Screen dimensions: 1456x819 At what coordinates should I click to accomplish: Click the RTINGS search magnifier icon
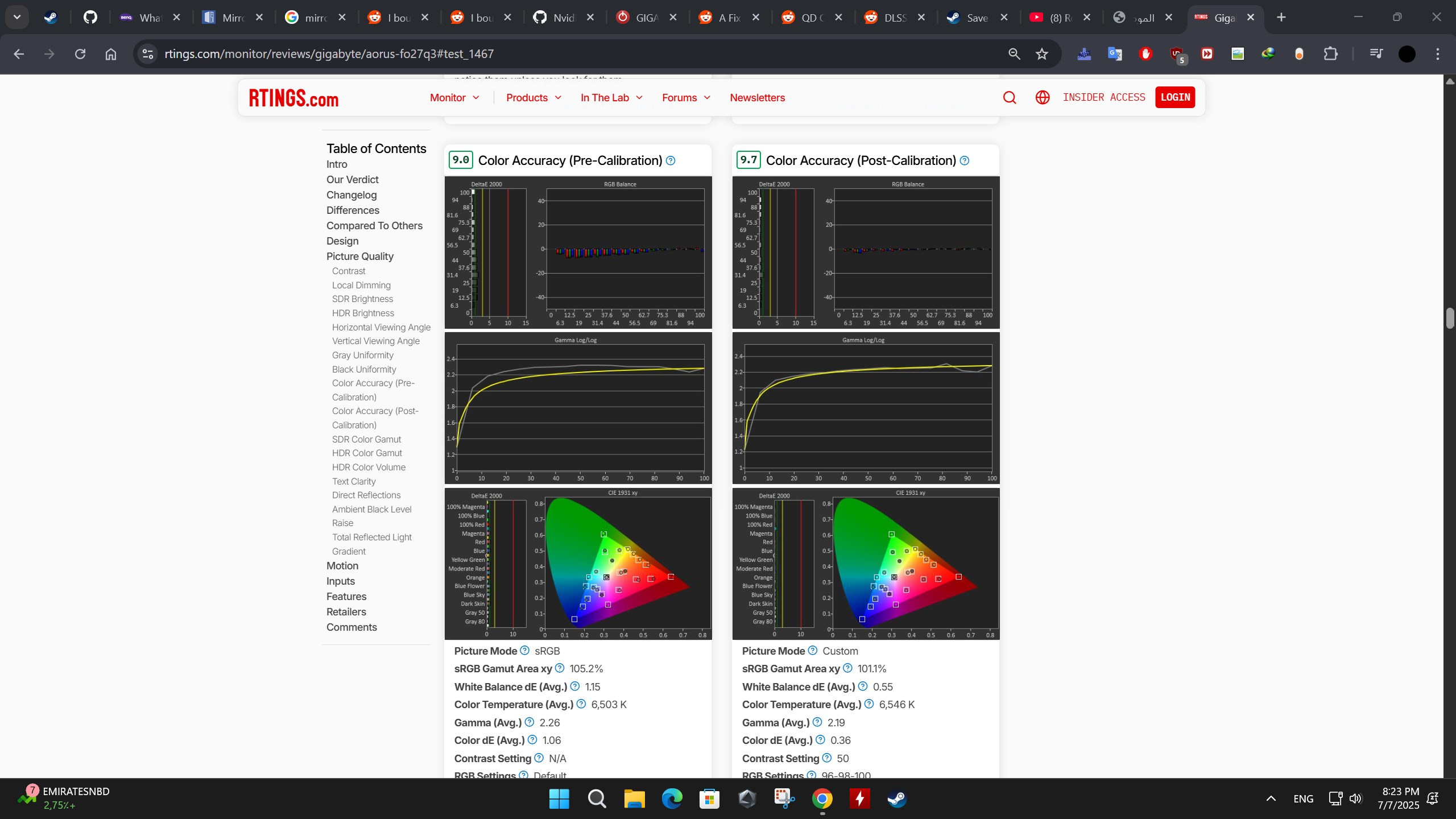1010,98
